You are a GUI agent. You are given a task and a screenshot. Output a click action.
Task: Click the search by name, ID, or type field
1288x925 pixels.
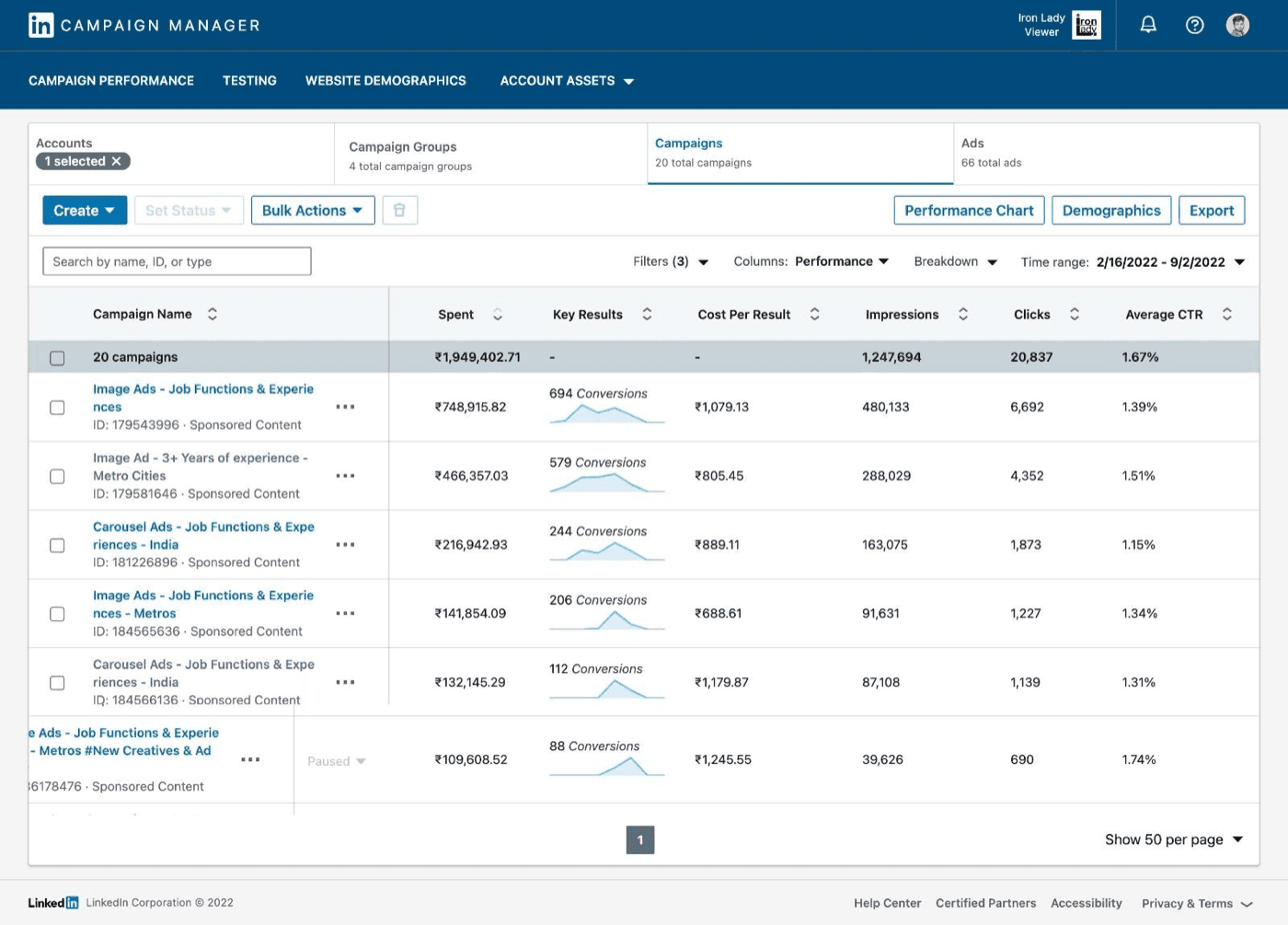point(177,261)
